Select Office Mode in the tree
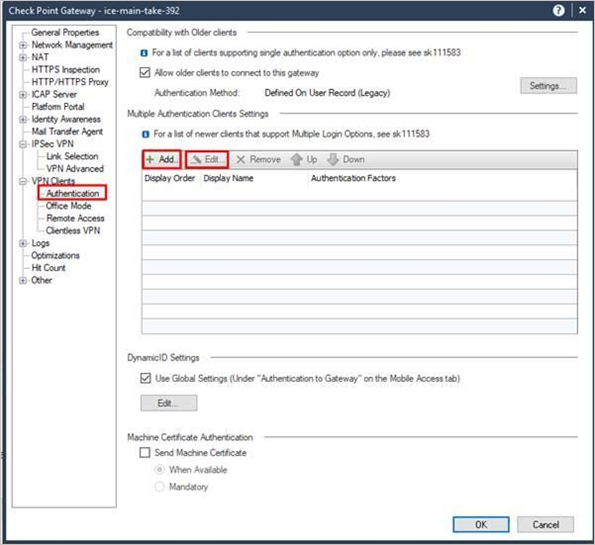The image size is (595, 545). 69,206
